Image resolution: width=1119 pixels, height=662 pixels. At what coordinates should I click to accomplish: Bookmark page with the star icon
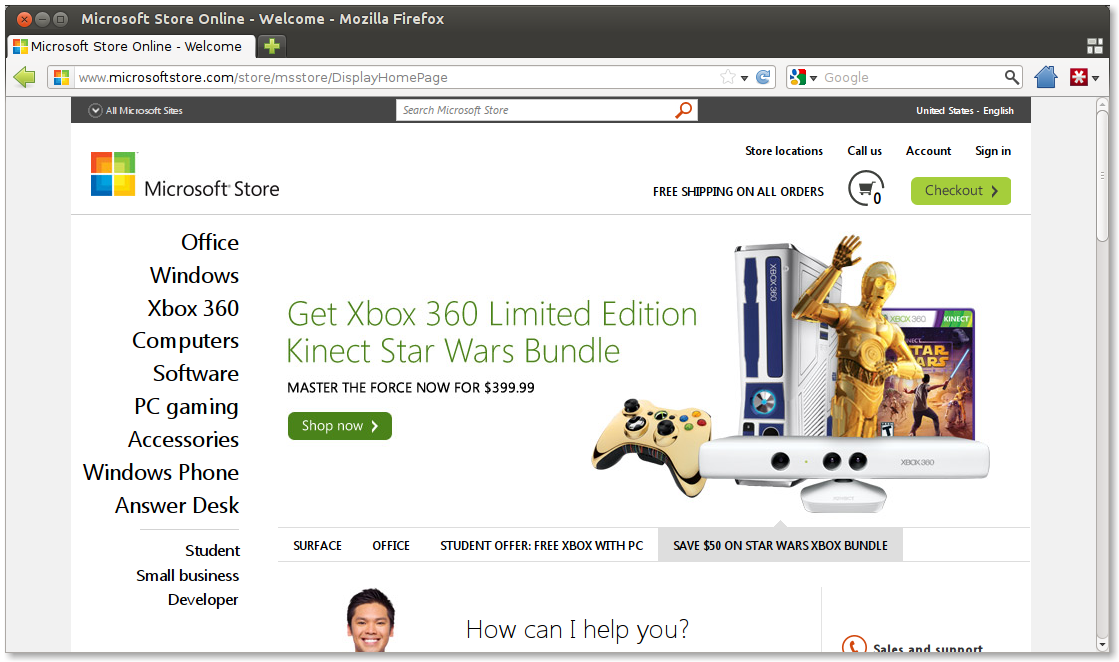pyautogui.click(x=727, y=77)
